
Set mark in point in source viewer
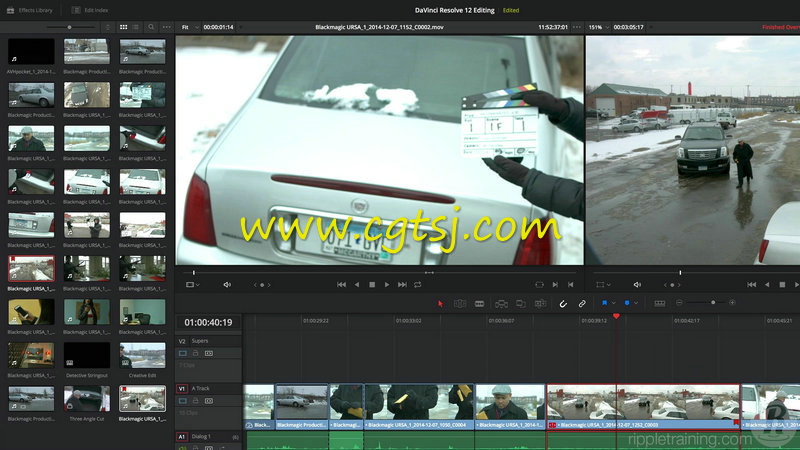[555, 285]
